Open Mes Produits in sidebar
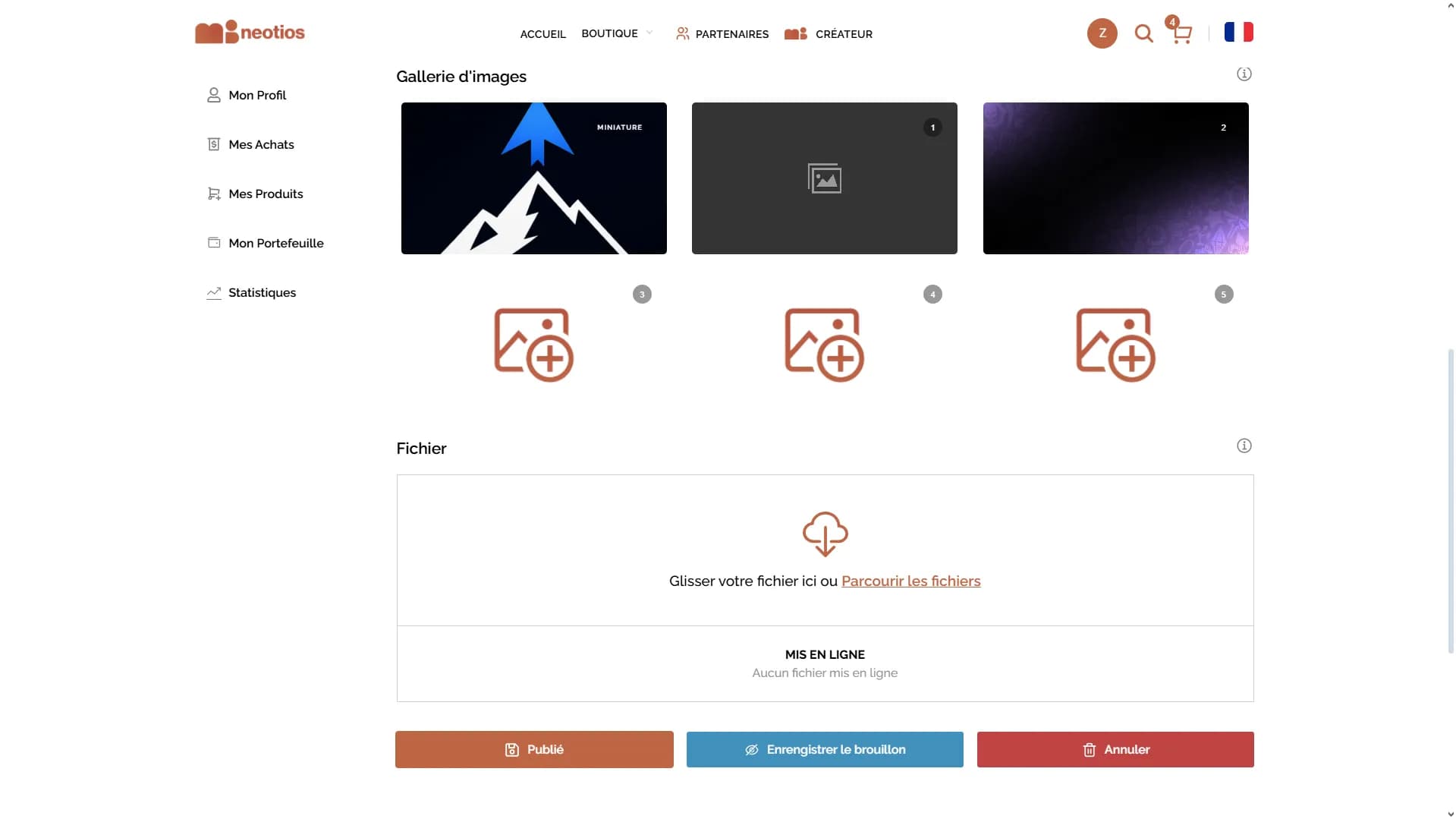1456x819 pixels. coord(266,194)
